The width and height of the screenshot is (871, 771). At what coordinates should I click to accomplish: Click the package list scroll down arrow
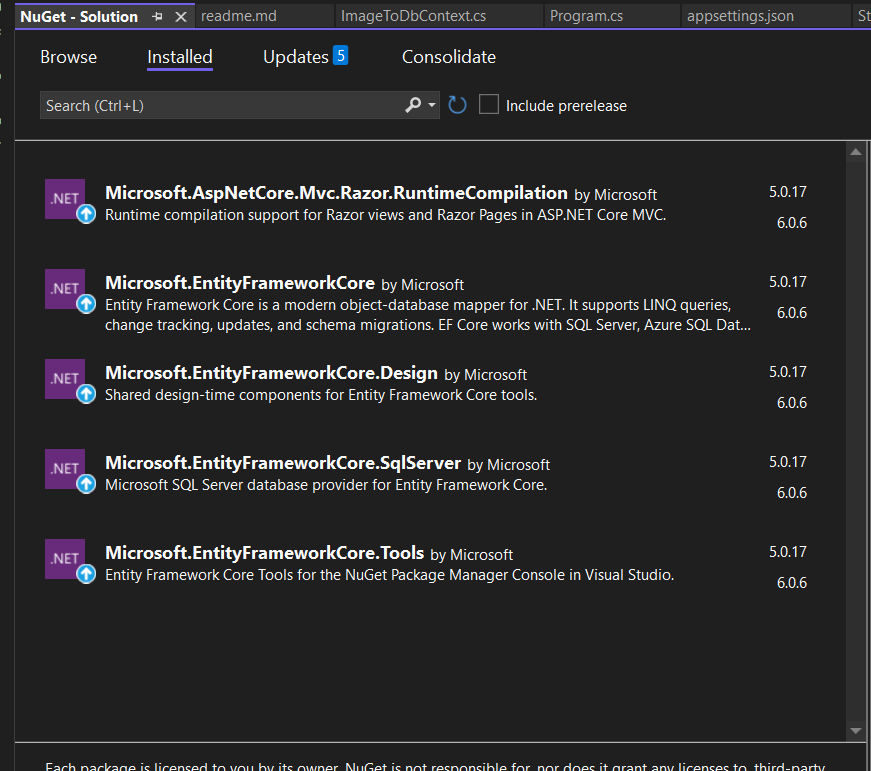coord(856,731)
